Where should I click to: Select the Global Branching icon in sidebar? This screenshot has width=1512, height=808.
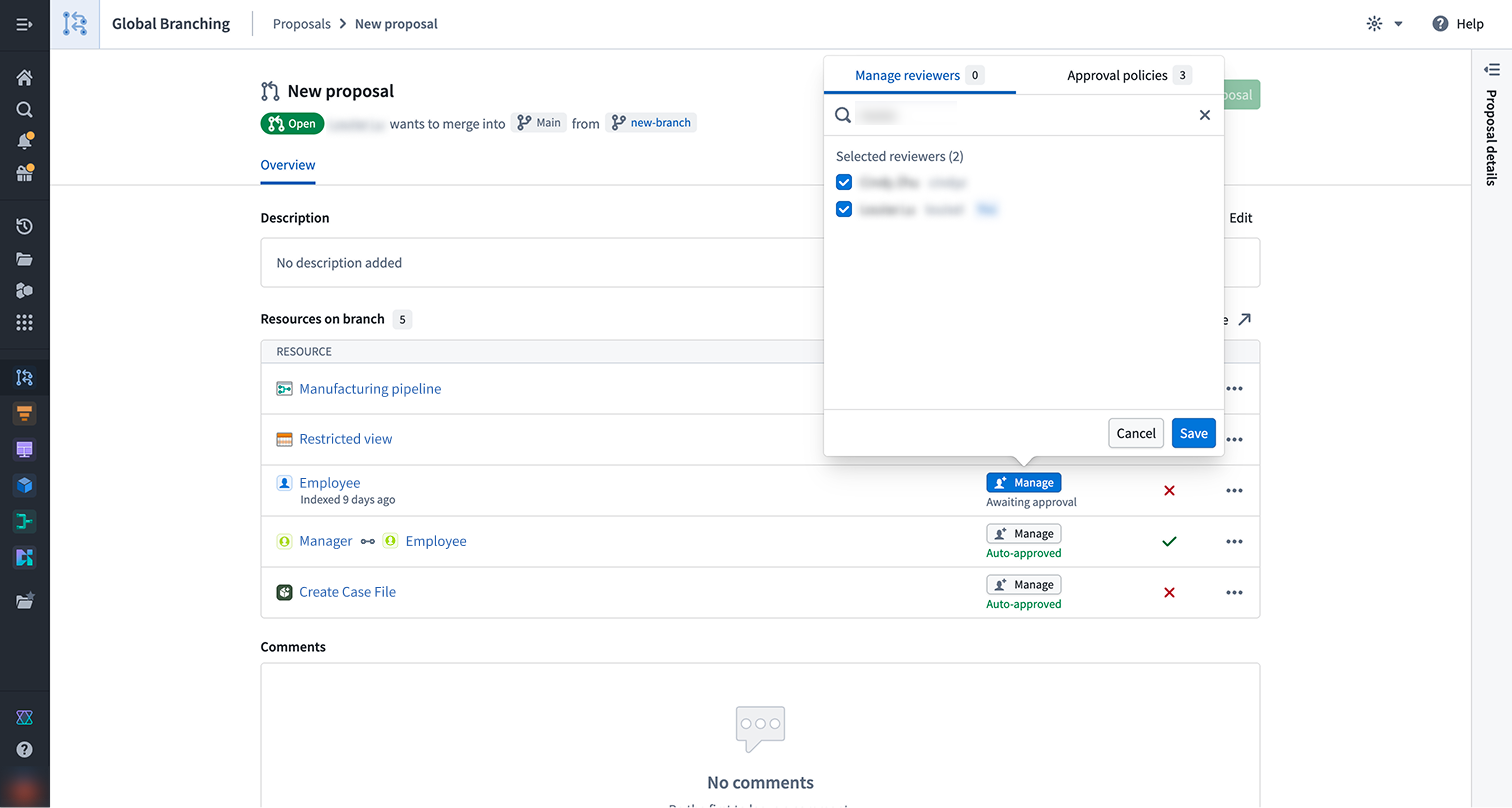(x=24, y=378)
